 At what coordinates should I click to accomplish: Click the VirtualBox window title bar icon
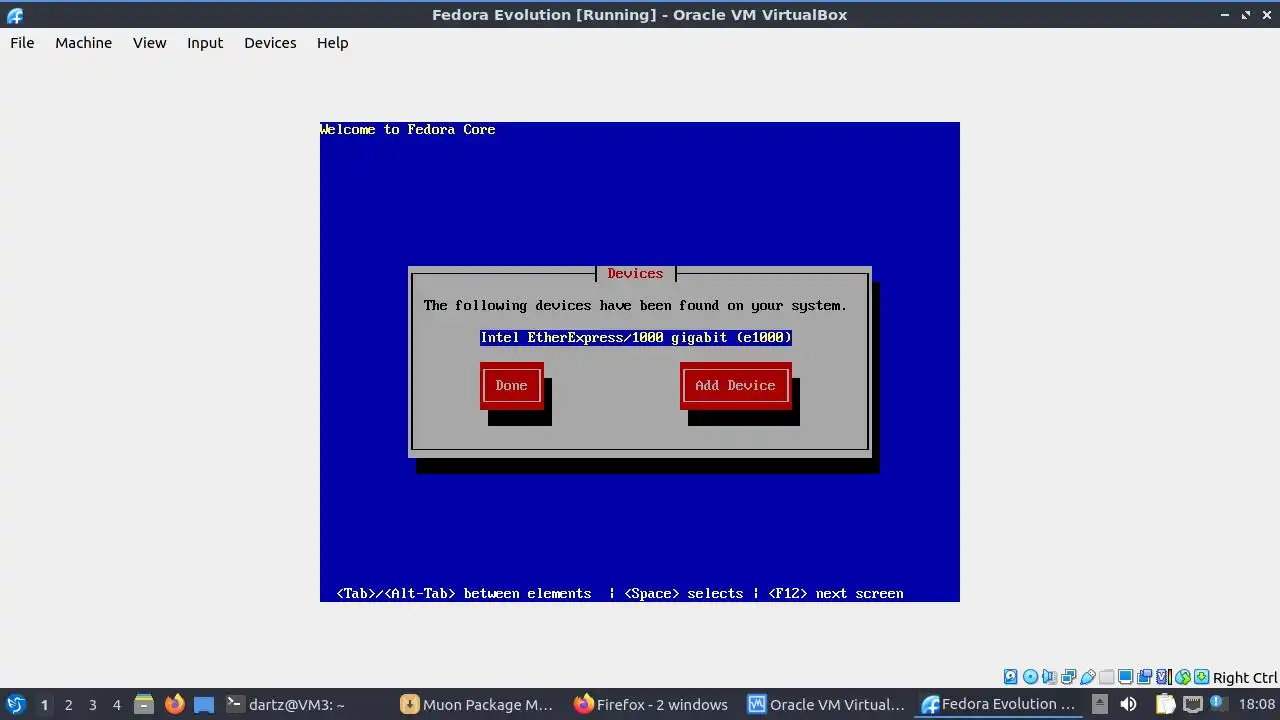[15, 15]
